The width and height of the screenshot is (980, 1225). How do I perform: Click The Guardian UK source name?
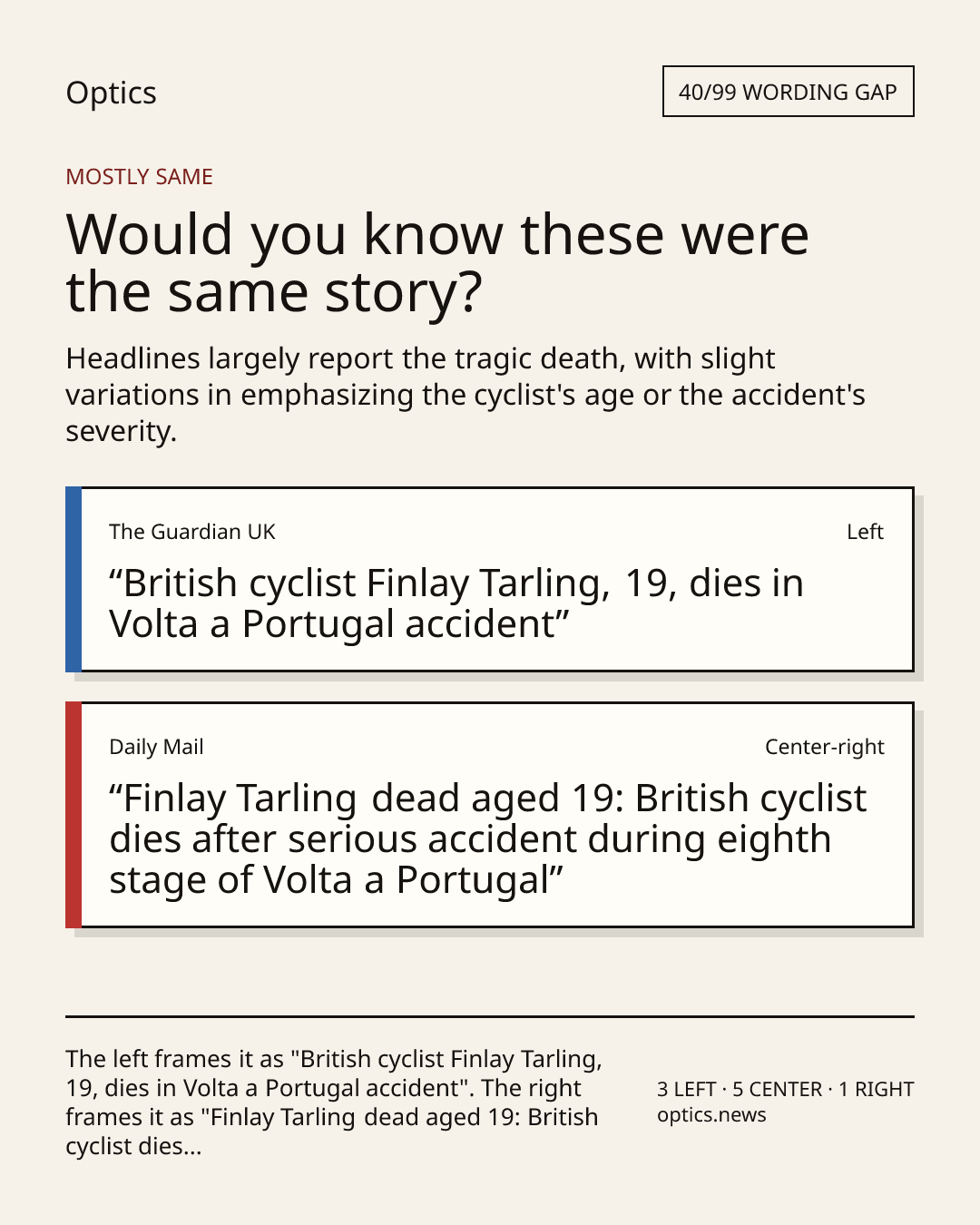click(x=192, y=532)
